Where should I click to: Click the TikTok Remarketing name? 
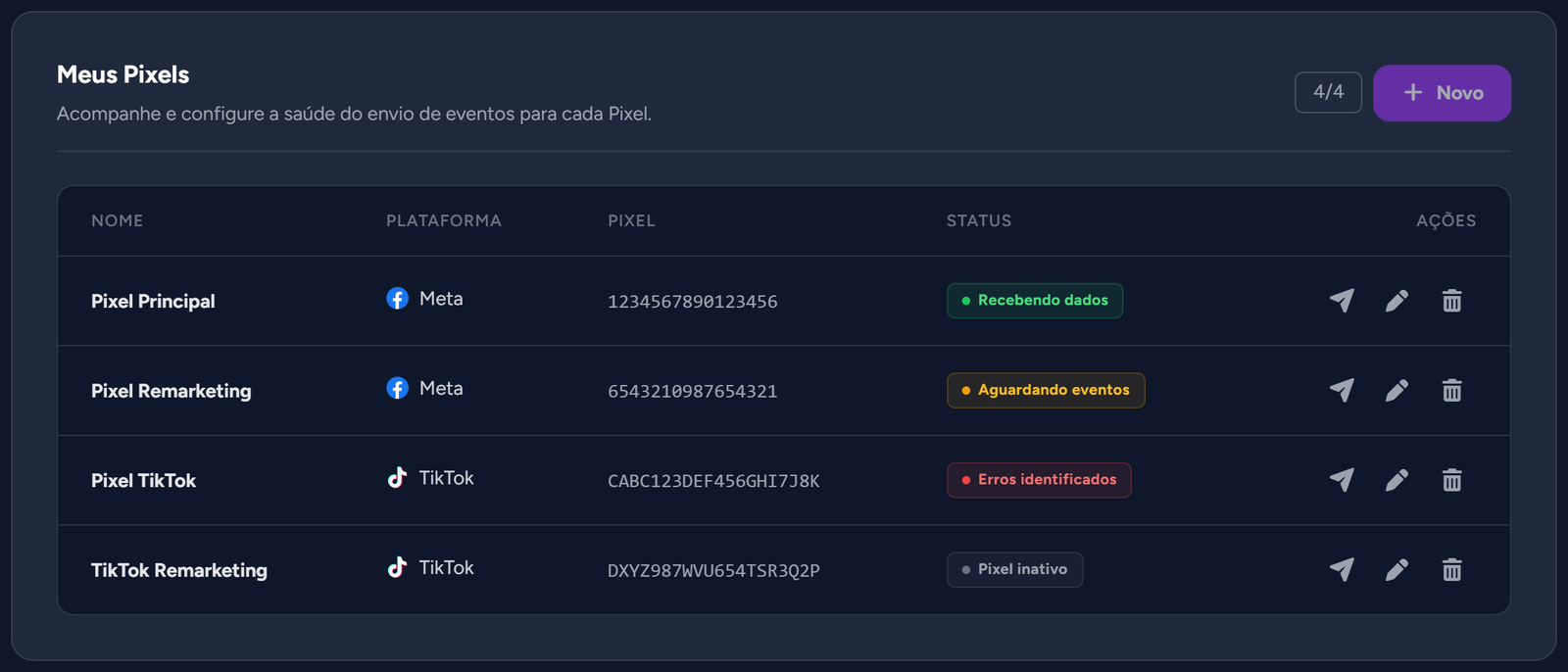(179, 570)
